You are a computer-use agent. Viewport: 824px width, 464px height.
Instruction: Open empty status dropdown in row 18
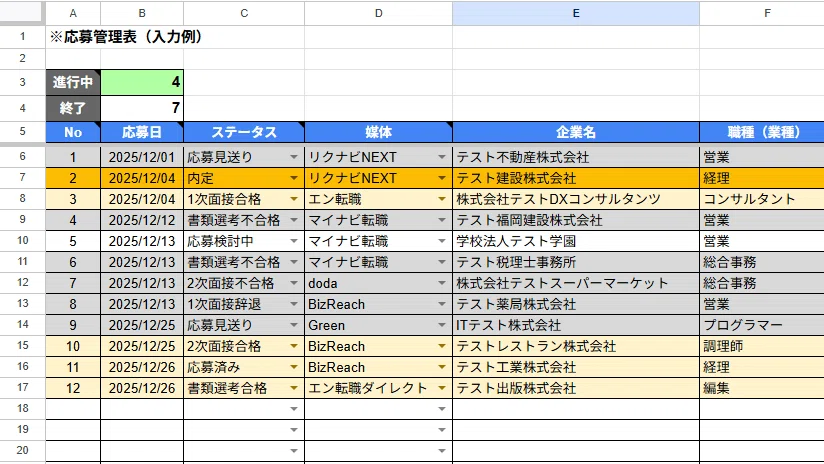294,409
